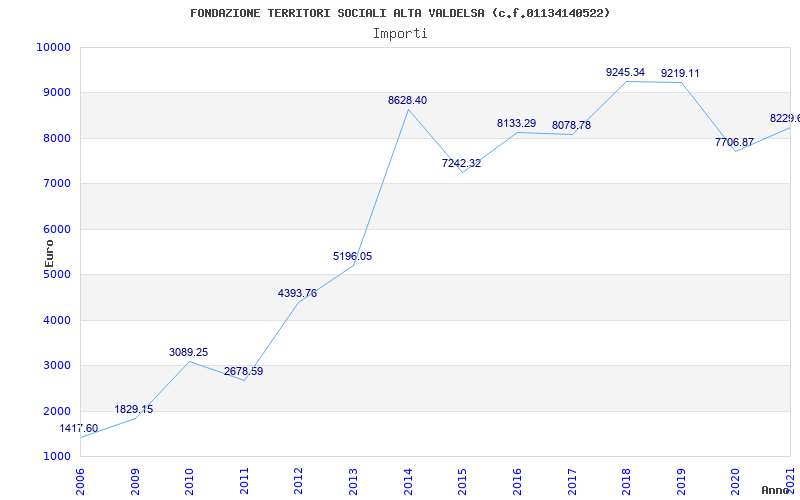This screenshot has height=500, width=800.
Task: Click the 3000 y-axis tick label
Action: [56, 366]
